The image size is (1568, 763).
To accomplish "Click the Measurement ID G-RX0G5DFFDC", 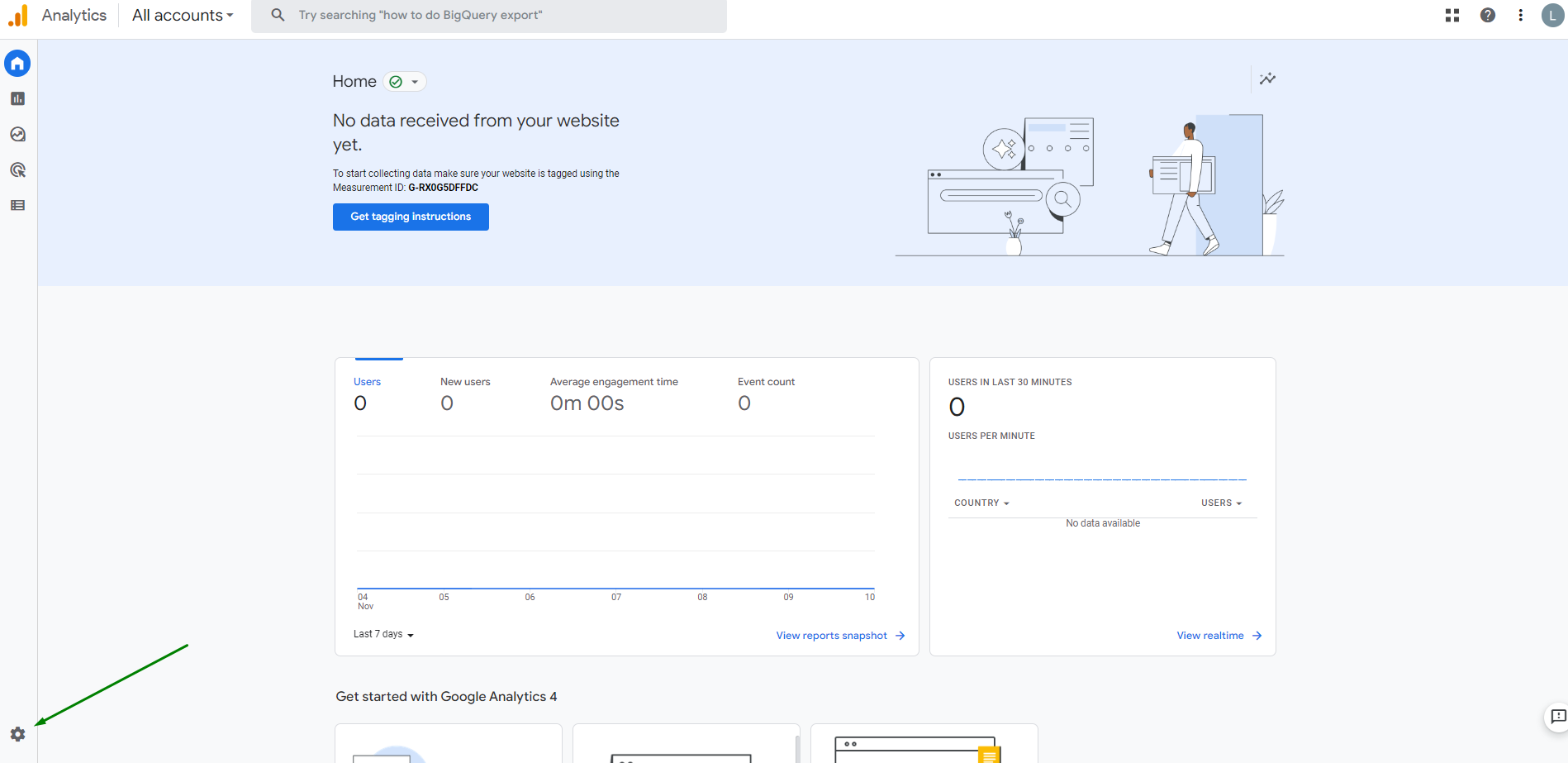I will click(443, 188).
